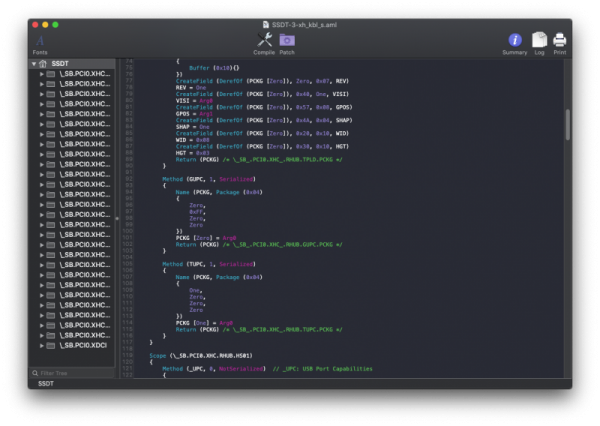Expand the \_SB.PCI0.XDCI tree node
Viewport: 600px width, 426px height.
pyautogui.click(x=41, y=344)
